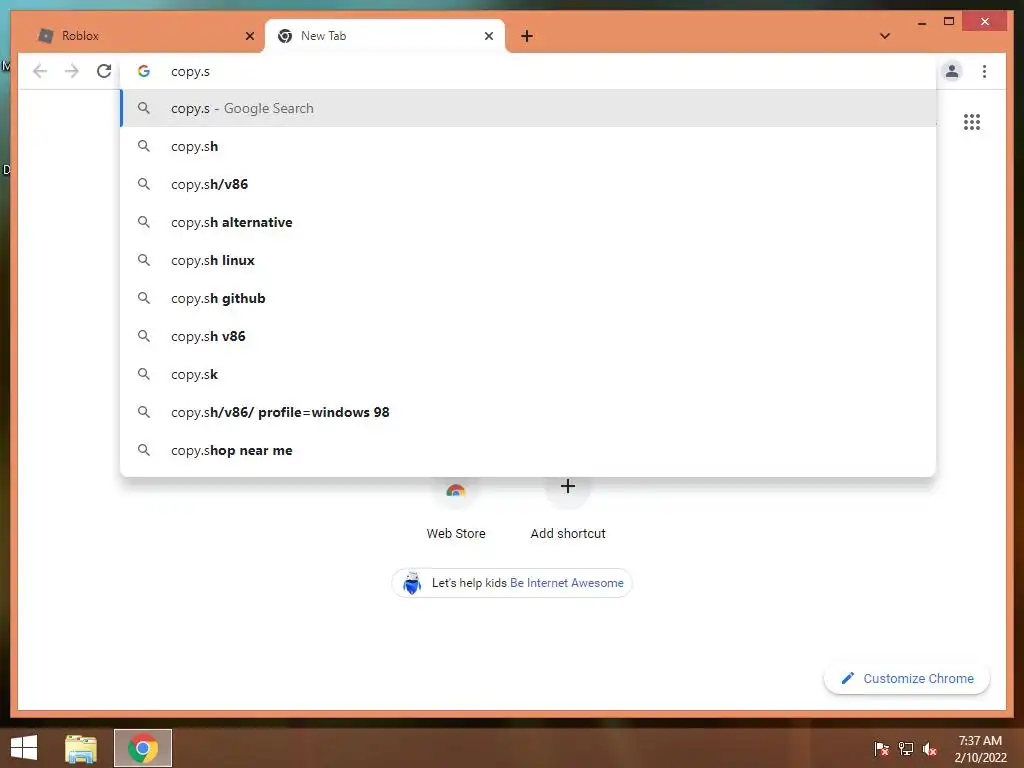Close the Roblox tab
The width and height of the screenshot is (1024, 768).
click(x=249, y=36)
